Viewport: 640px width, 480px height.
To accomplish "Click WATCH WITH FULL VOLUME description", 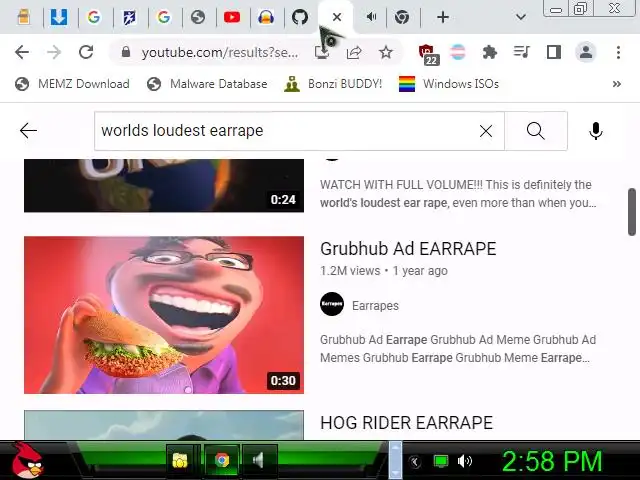I will pyautogui.click(x=458, y=194).
